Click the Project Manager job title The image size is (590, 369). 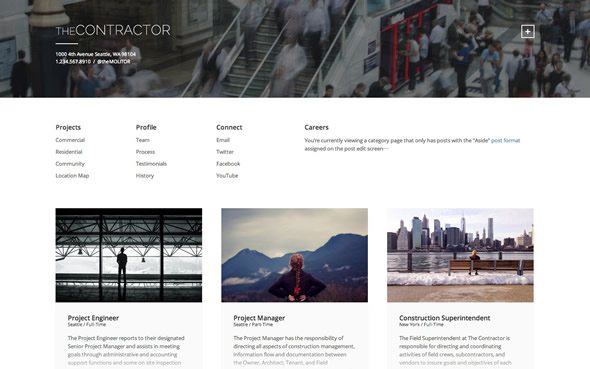point(259,318)
